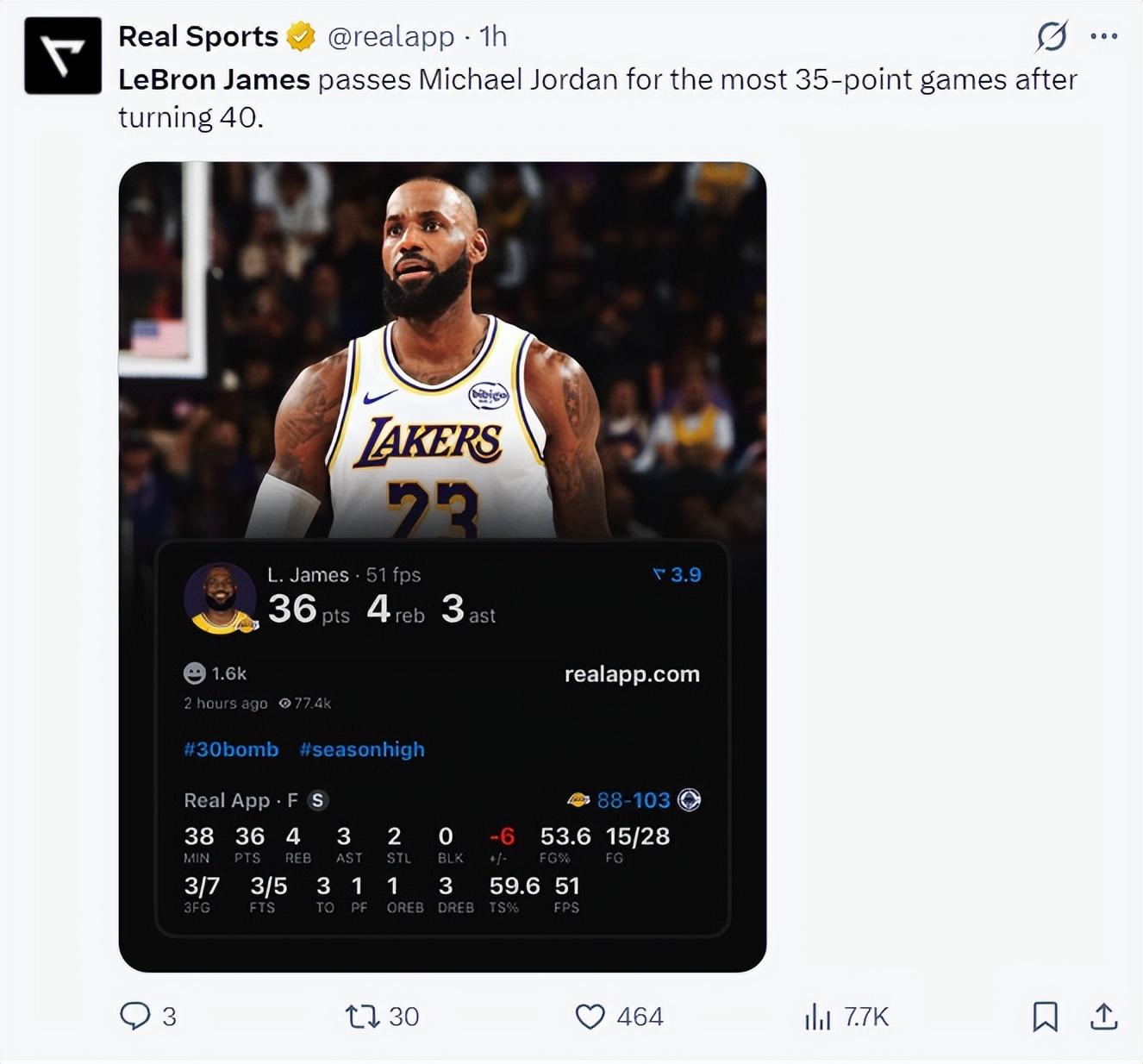Image resolution: width=1143 pixels, height=1064 pixels.
Task: Click the #seasonhigh hashtag
Action: [x=362, y=749]
